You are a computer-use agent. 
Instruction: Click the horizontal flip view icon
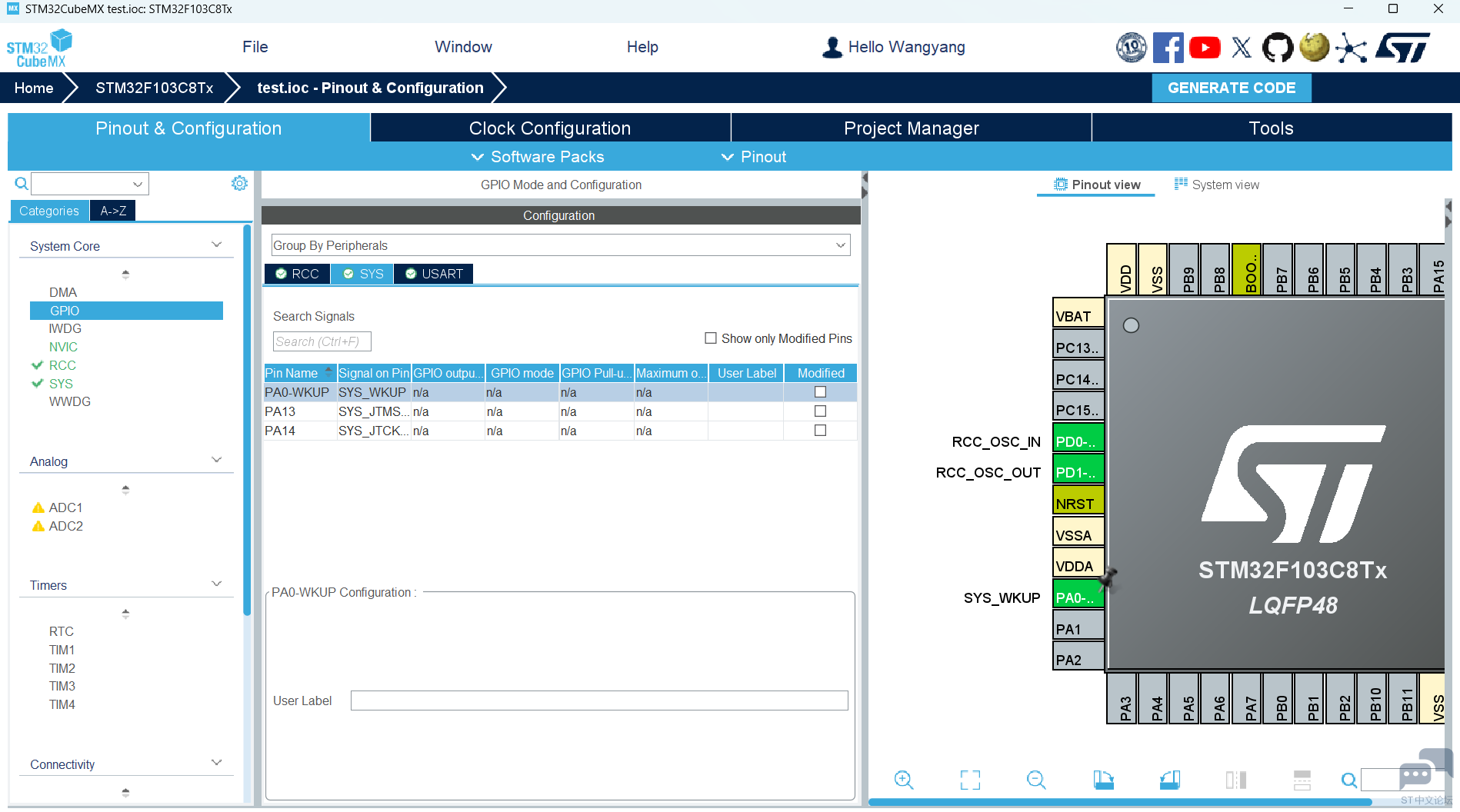[x=1236, y=780]
